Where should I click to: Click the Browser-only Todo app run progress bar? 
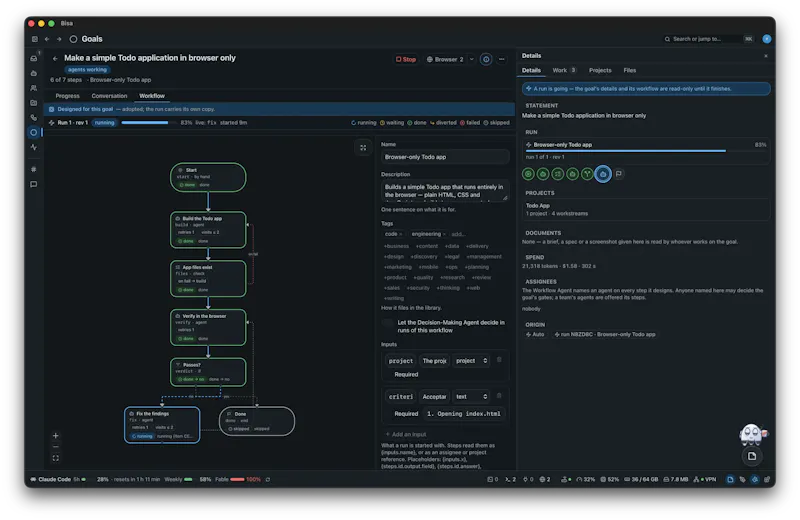click(646, 151)
